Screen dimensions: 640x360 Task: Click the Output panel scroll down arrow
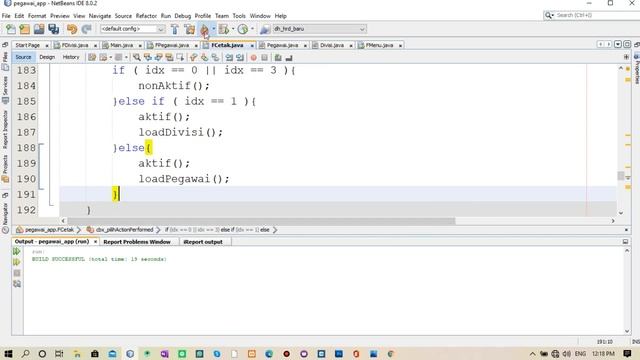627,331
